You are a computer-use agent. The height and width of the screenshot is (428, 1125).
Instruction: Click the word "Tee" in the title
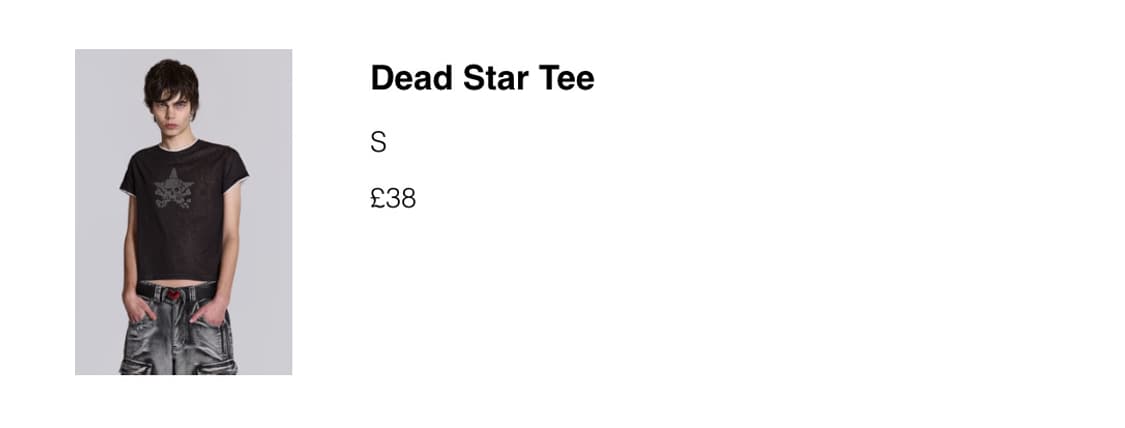pos(567,78)
